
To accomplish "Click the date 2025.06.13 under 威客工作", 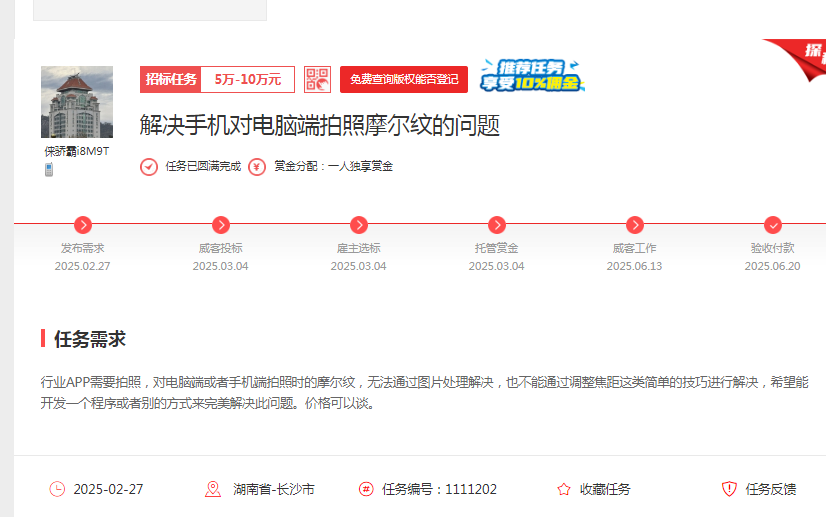I will point(634,266).
